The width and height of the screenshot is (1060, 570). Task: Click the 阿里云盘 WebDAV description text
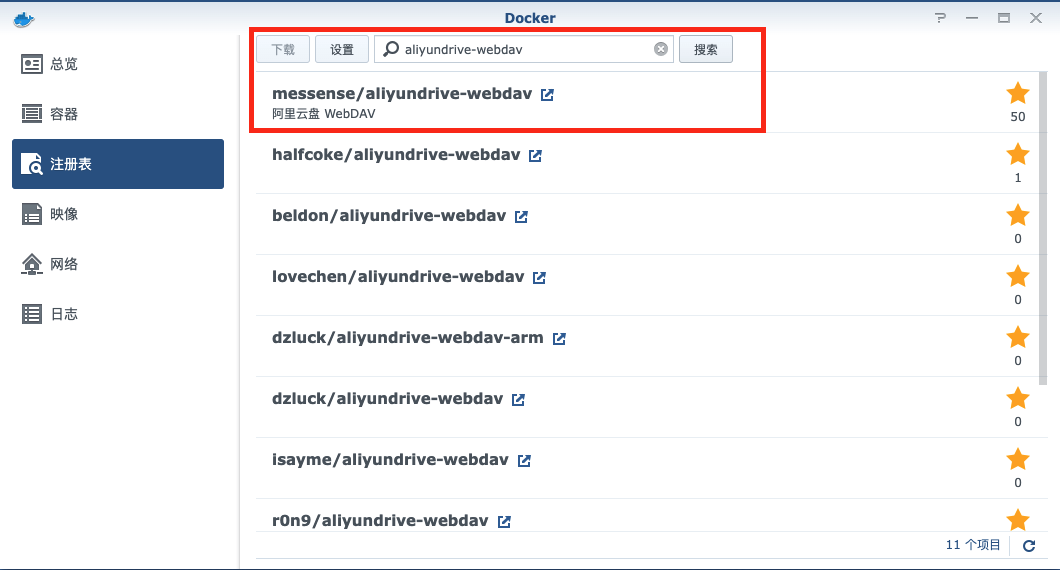click(324, 114)
